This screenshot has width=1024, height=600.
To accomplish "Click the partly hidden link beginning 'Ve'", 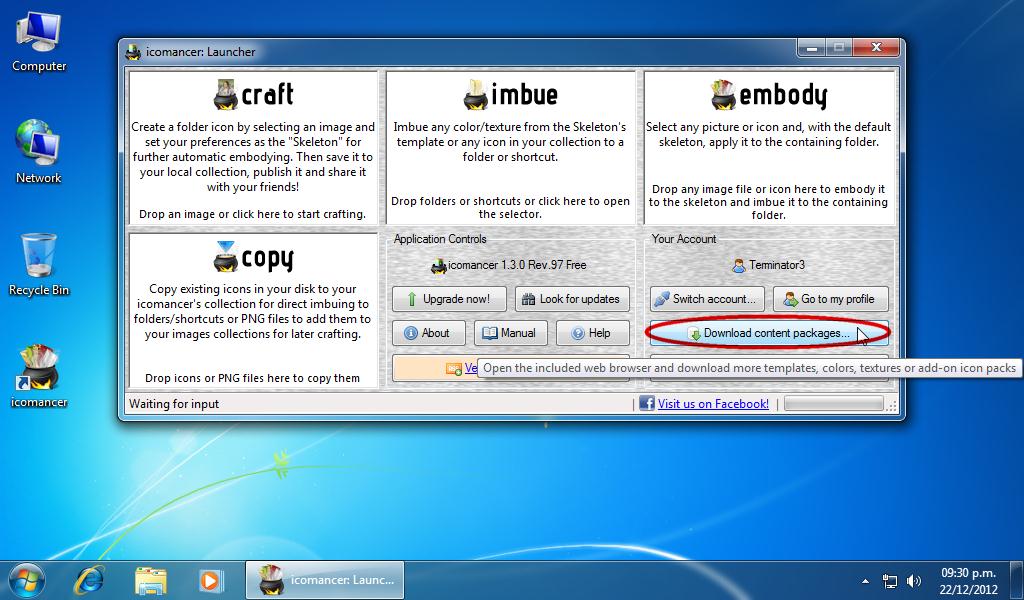I will click(x=471, y=368).
